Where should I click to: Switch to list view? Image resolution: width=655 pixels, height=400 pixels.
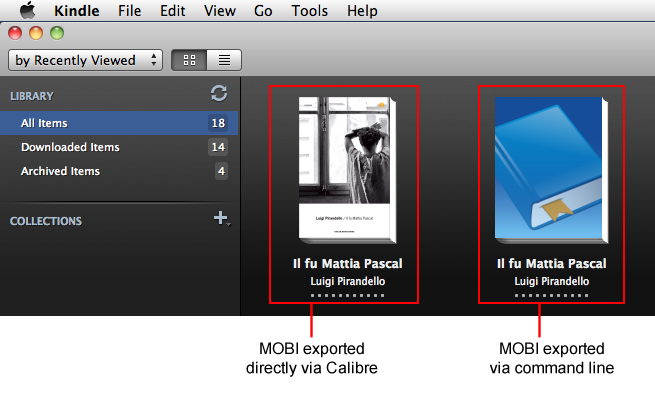click(224, 60)
